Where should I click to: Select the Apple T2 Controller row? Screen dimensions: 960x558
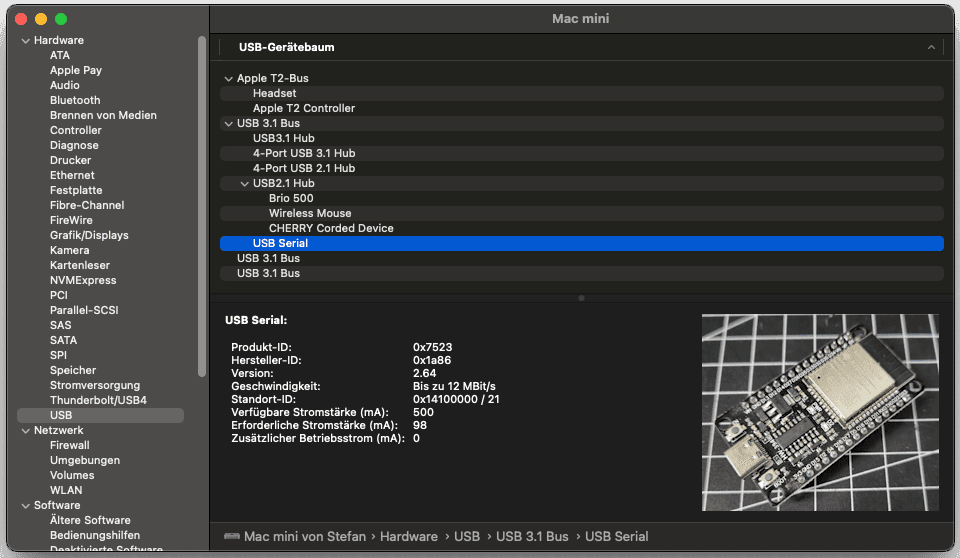click(x=582, y=108)
